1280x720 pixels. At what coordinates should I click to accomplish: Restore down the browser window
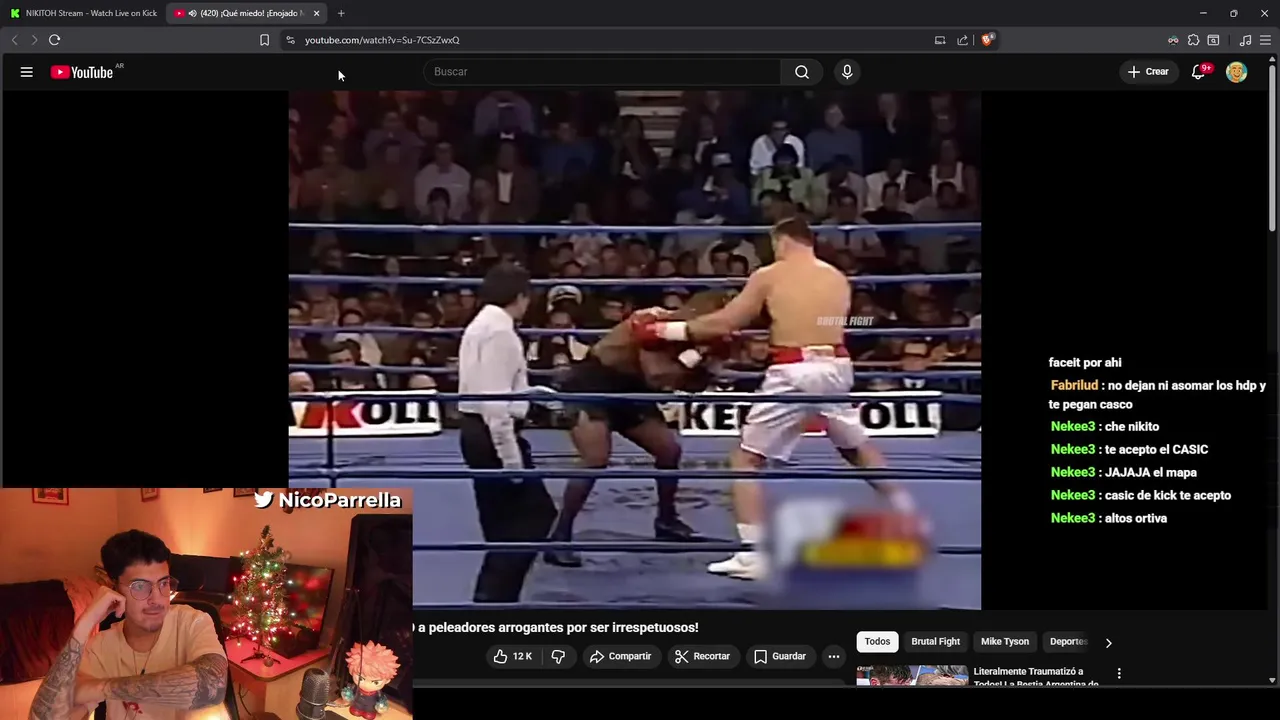coord(1234,13)
